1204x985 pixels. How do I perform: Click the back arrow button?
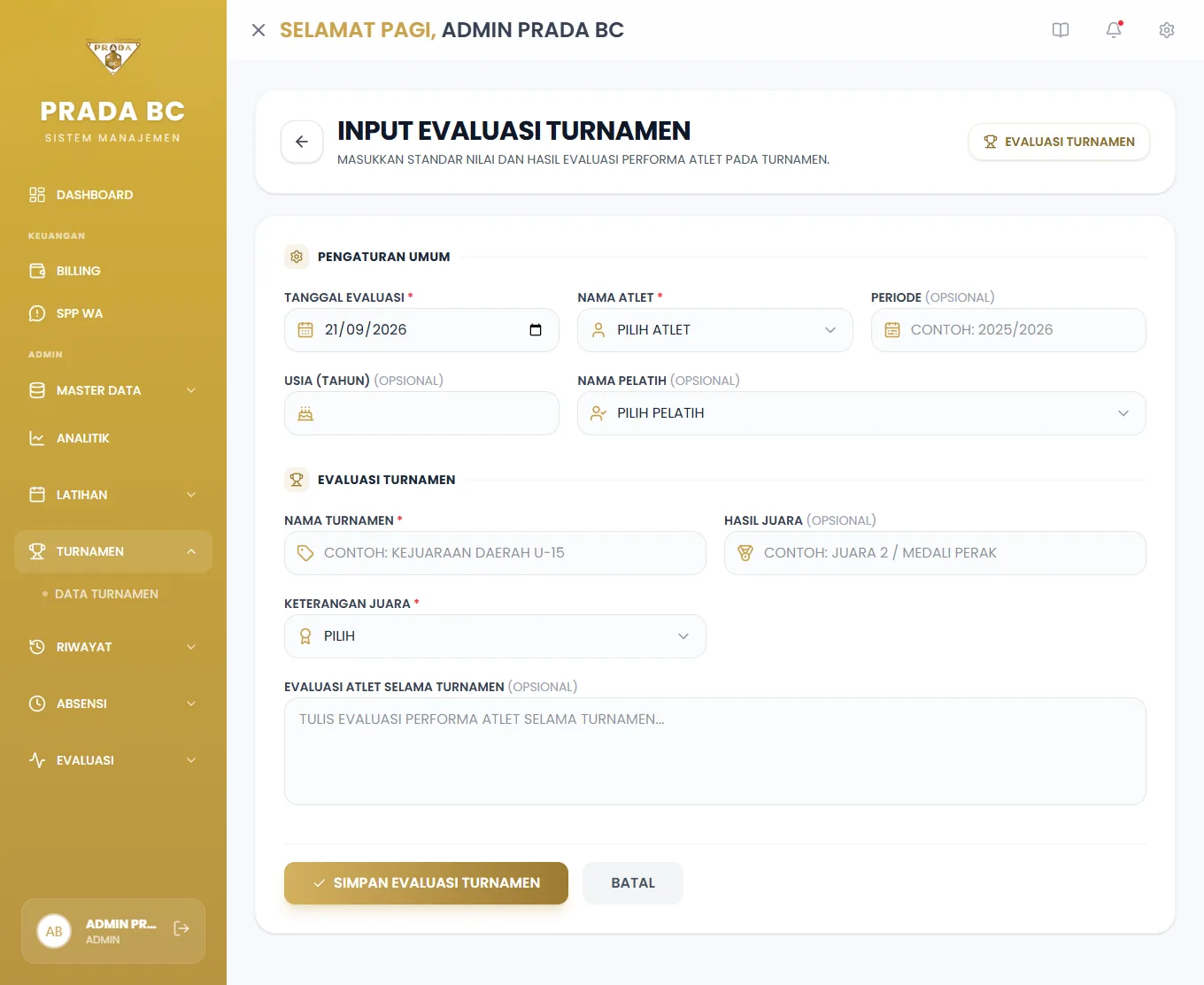tap(302, 142)
